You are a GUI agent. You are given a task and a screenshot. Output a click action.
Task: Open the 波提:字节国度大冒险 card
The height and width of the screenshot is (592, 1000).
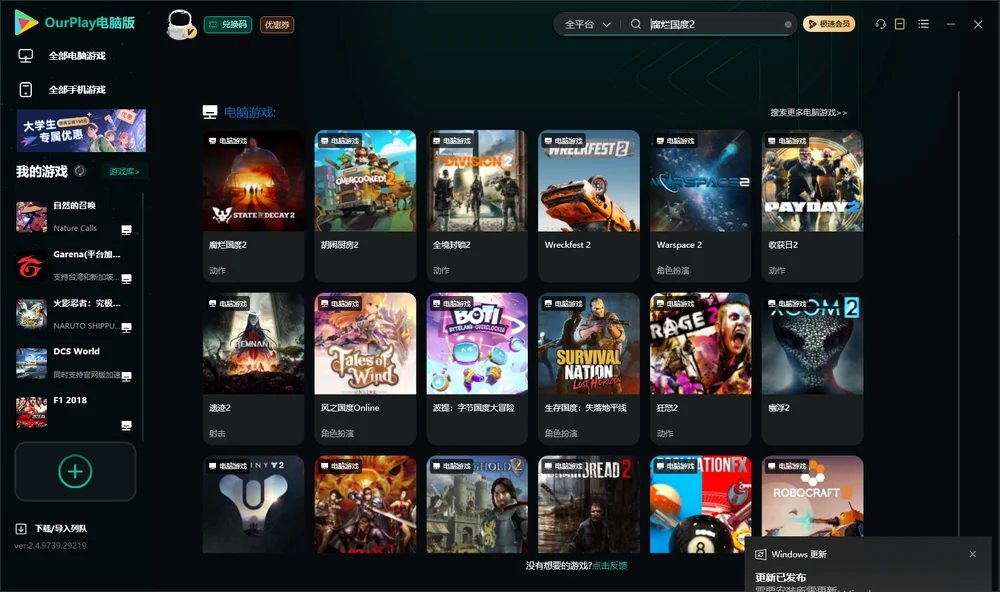click(477, 369)
